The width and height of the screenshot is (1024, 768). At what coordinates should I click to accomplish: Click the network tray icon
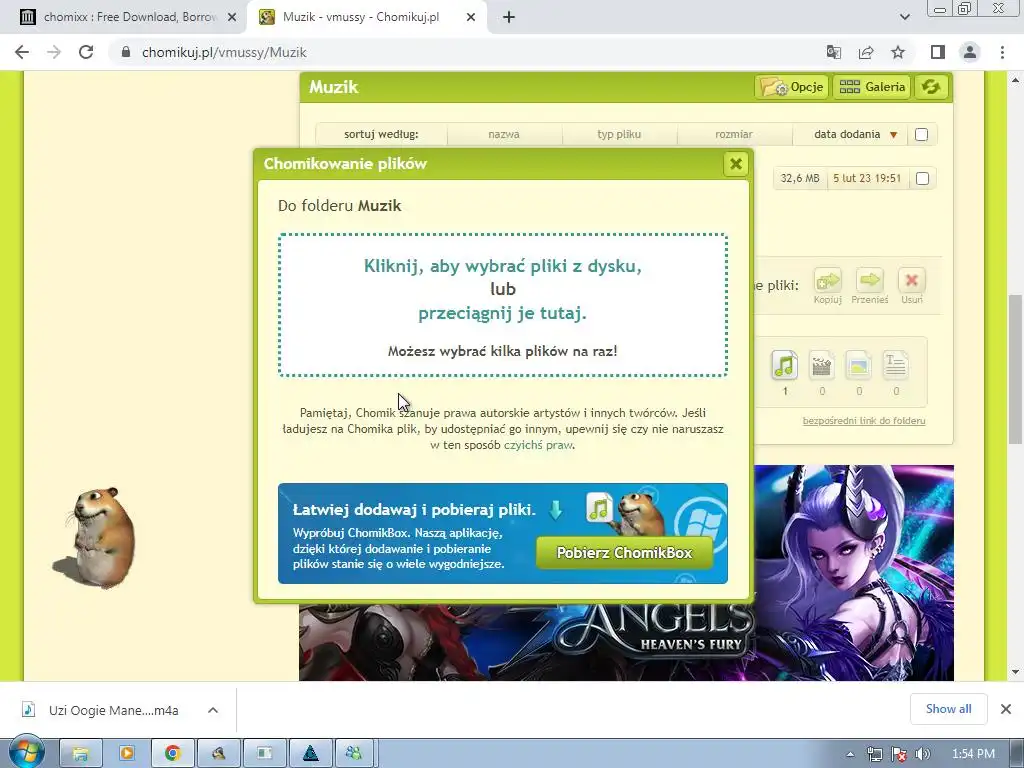(x=874, y=754)
